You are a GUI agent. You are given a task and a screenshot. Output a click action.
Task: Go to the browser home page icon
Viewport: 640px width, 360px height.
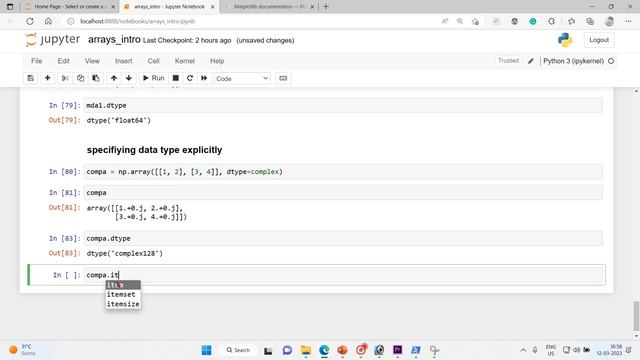point(48,21)
